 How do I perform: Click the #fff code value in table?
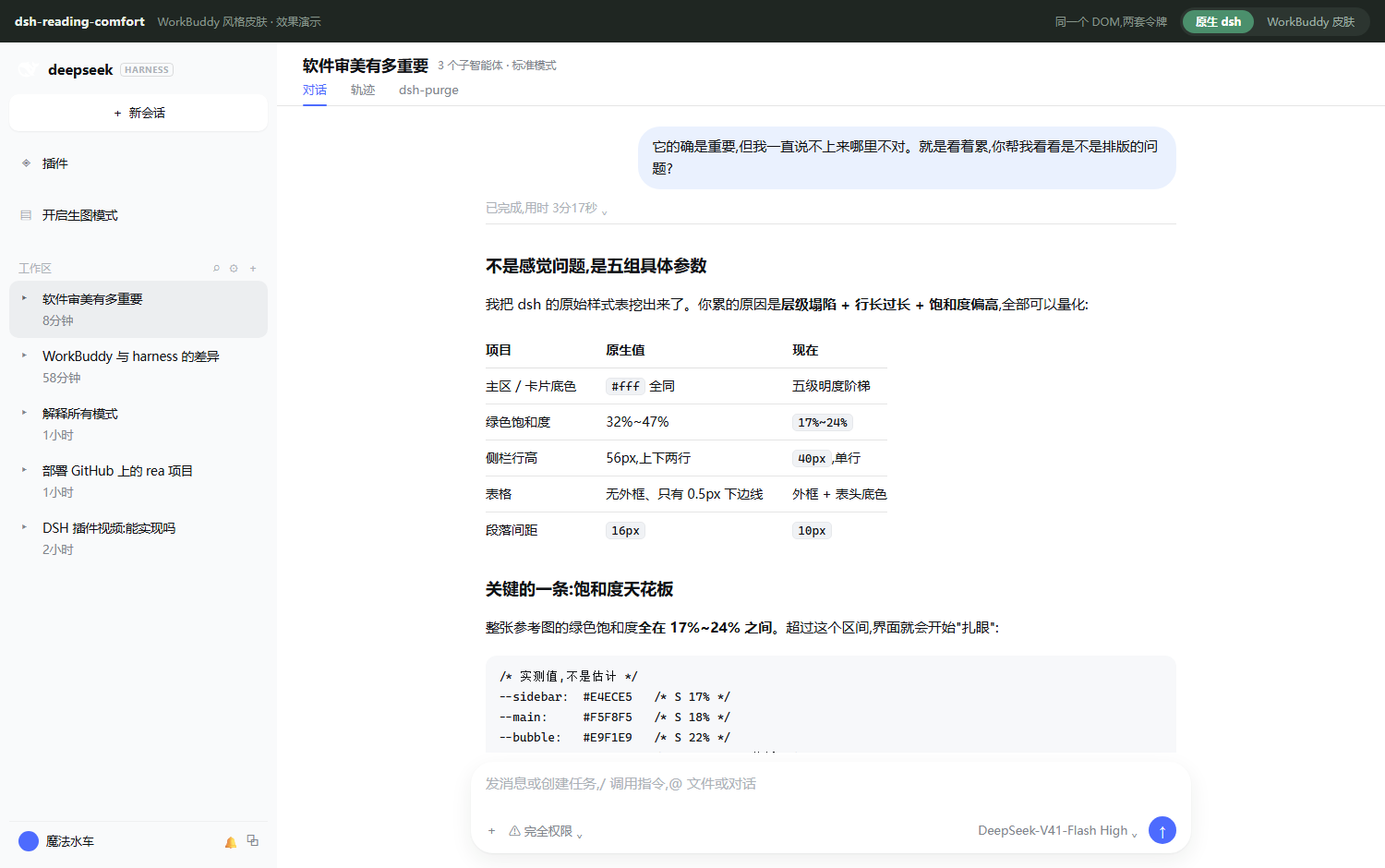(x=625, y=387)
